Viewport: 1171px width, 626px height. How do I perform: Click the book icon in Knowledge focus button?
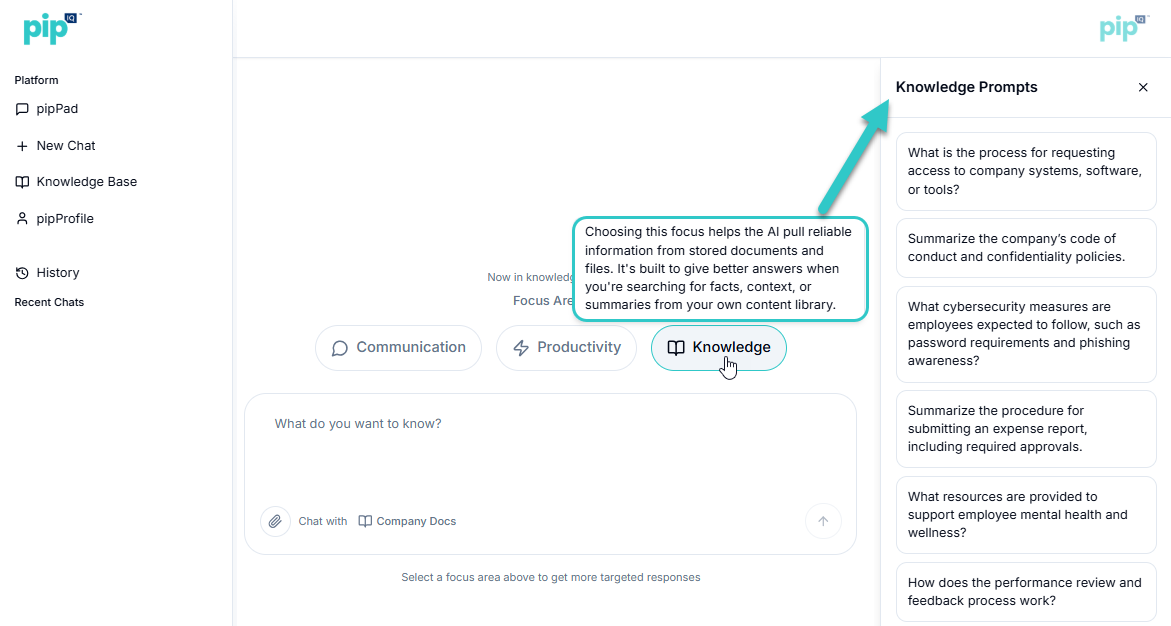676,348
